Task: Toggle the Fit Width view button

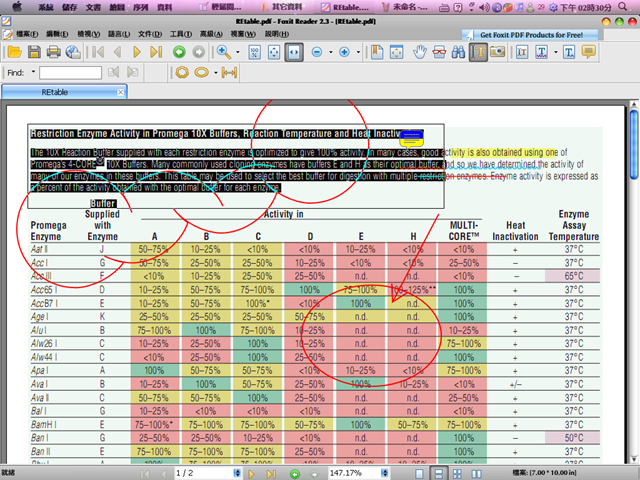Action: coord(294,52)
